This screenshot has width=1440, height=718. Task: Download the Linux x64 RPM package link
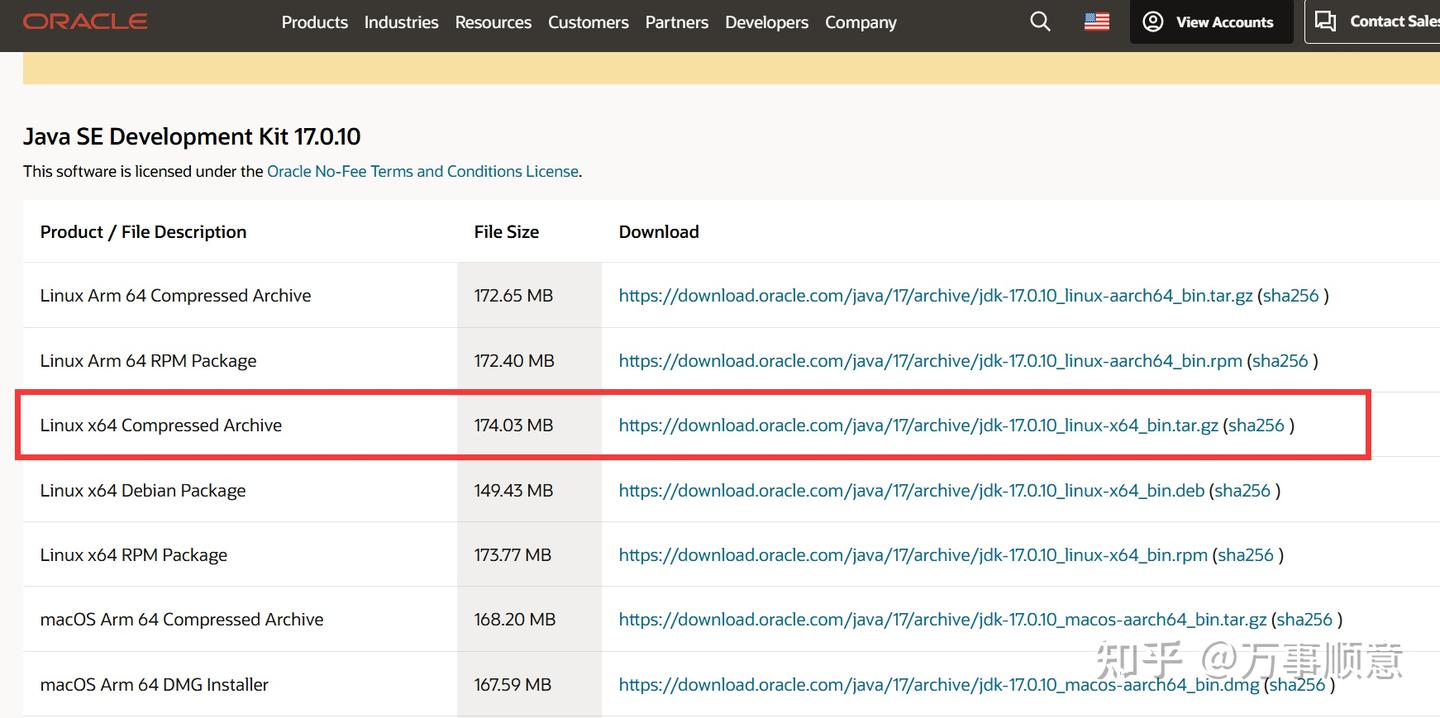[913, 555]
